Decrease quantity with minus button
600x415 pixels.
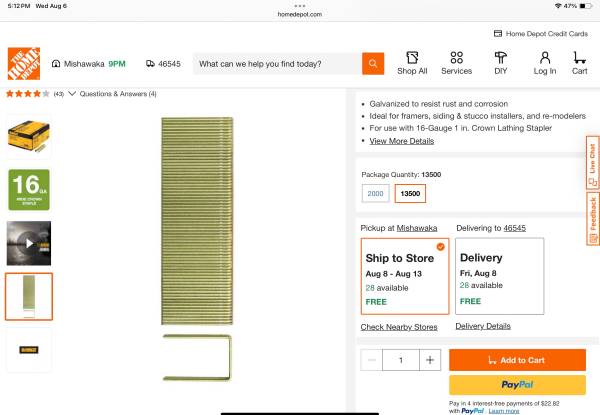click(x=372, y=360)
